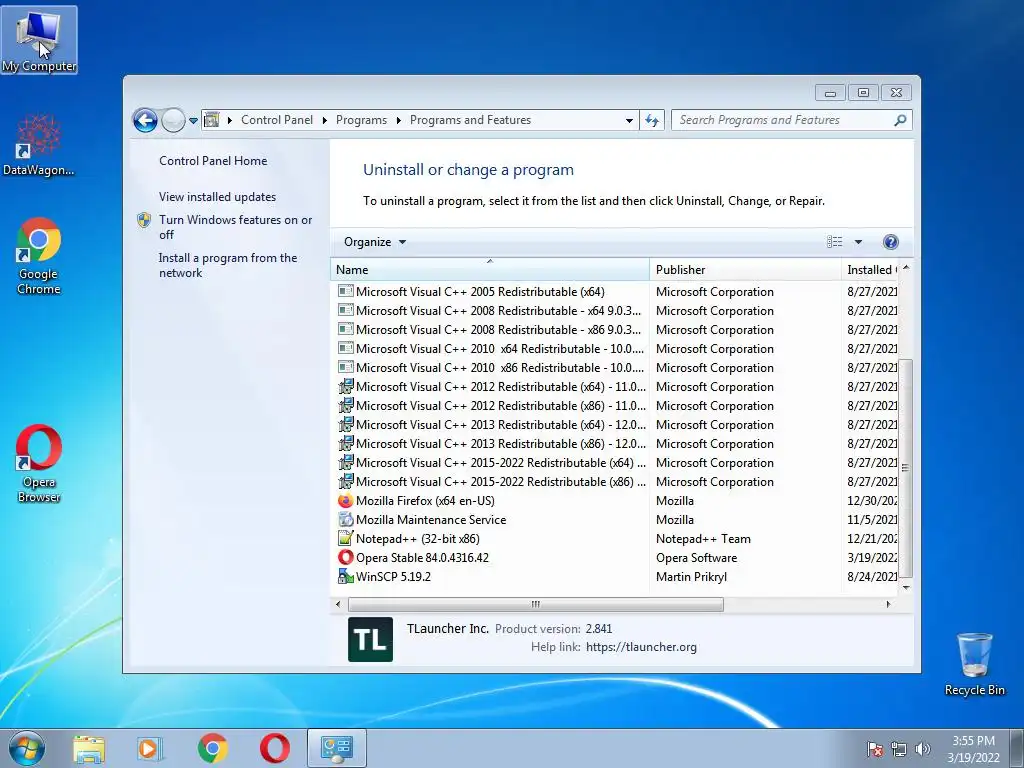Image resolution: width=1024 pixels, height=768 pixels.
Task: Open the Recycle Bin on the desktop
Action: click(x=974, y=664)
